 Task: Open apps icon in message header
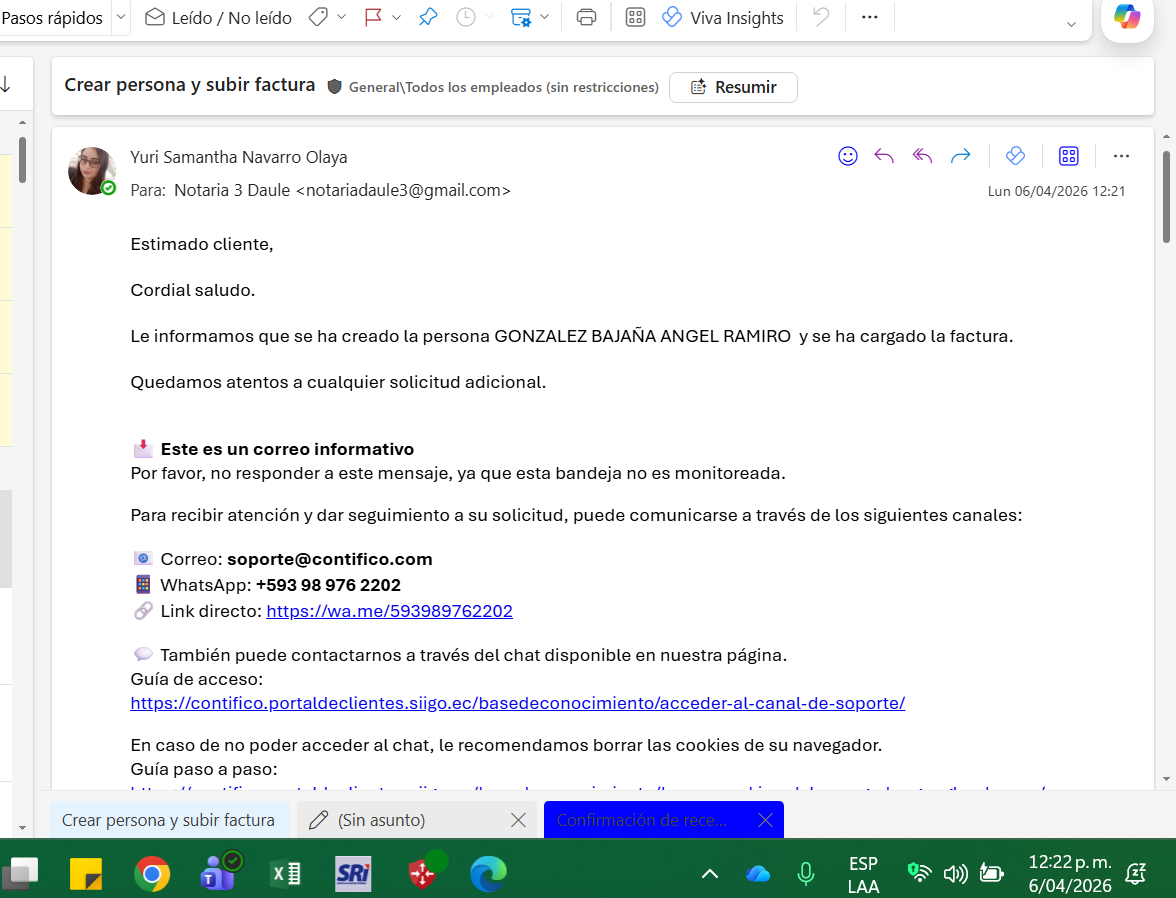point(1069,156)
